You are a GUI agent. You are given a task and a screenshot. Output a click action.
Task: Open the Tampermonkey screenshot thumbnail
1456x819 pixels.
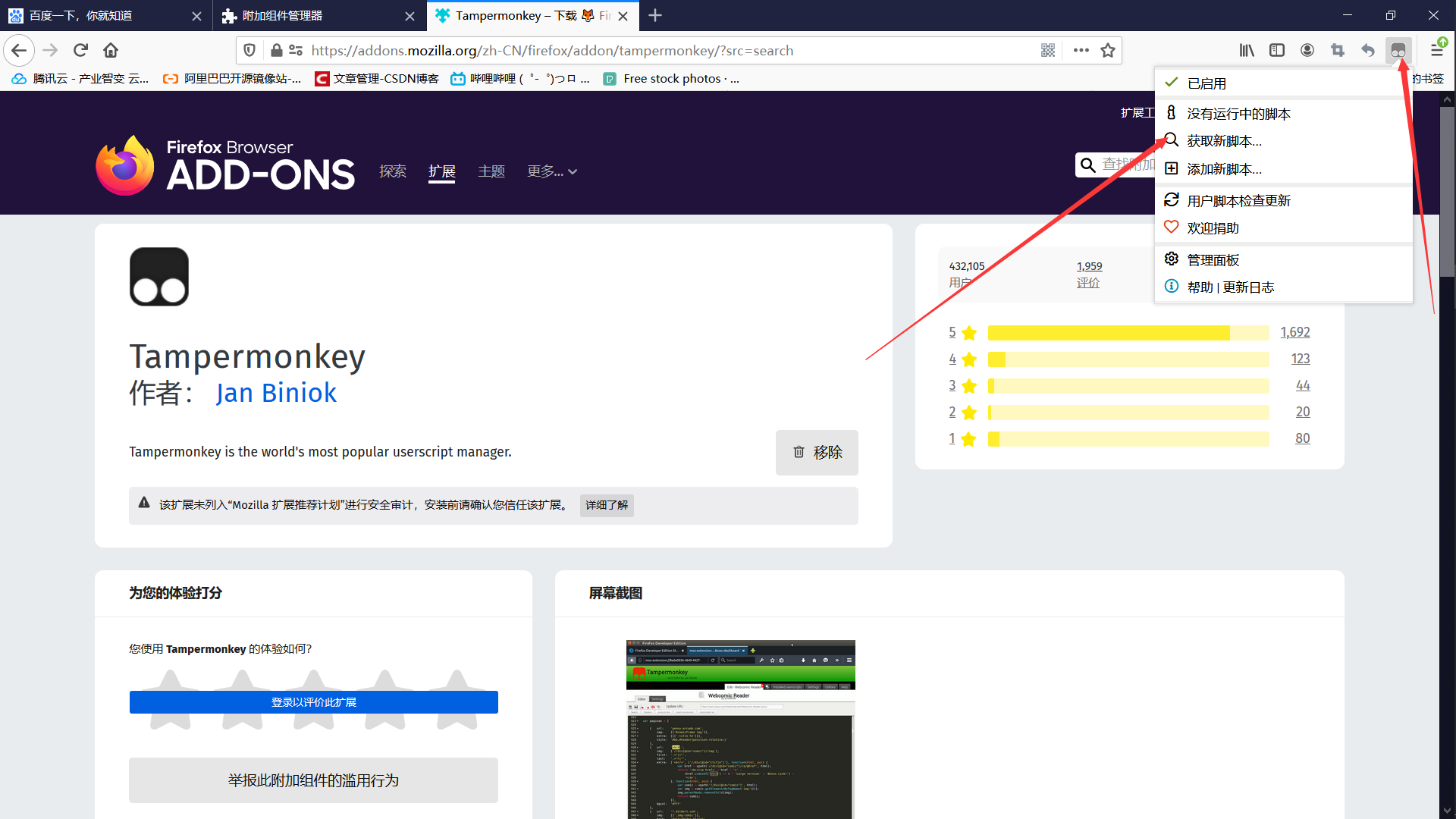pos(740,728)
